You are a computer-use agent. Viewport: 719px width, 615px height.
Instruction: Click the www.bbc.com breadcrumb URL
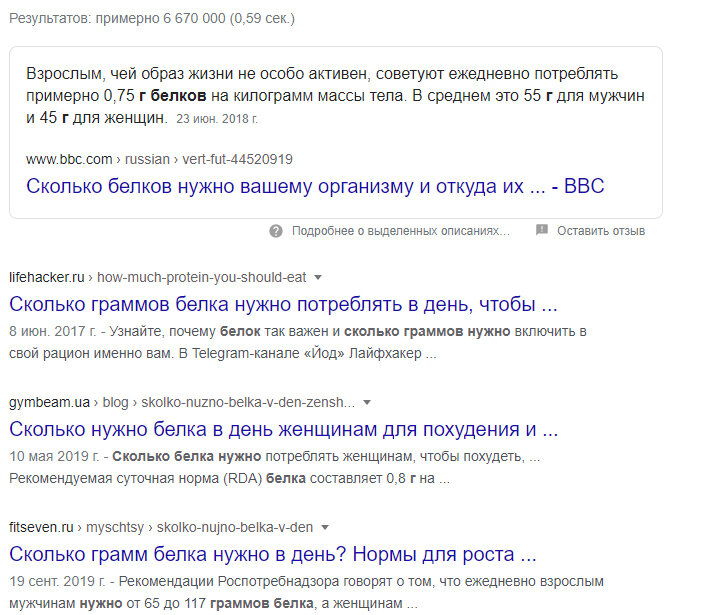click(x=159, y=159)
